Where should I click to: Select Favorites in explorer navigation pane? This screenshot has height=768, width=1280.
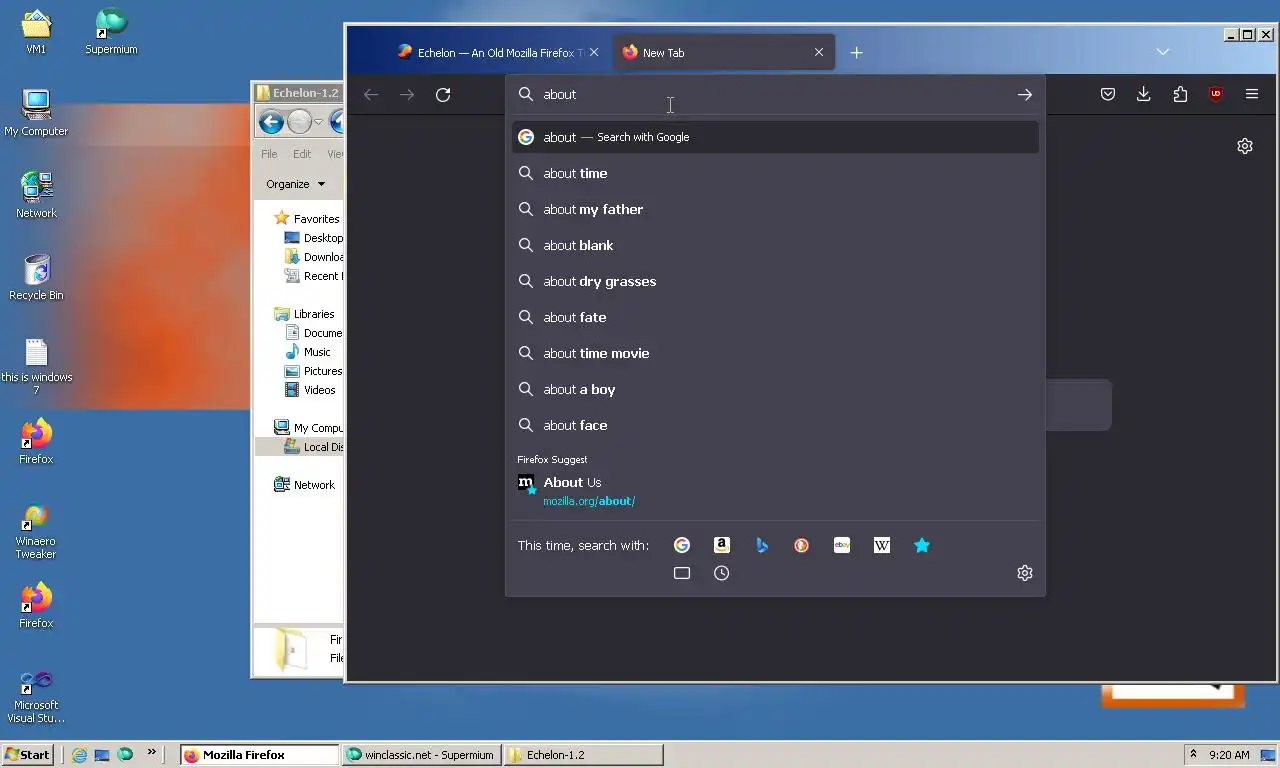pos(308,219)
